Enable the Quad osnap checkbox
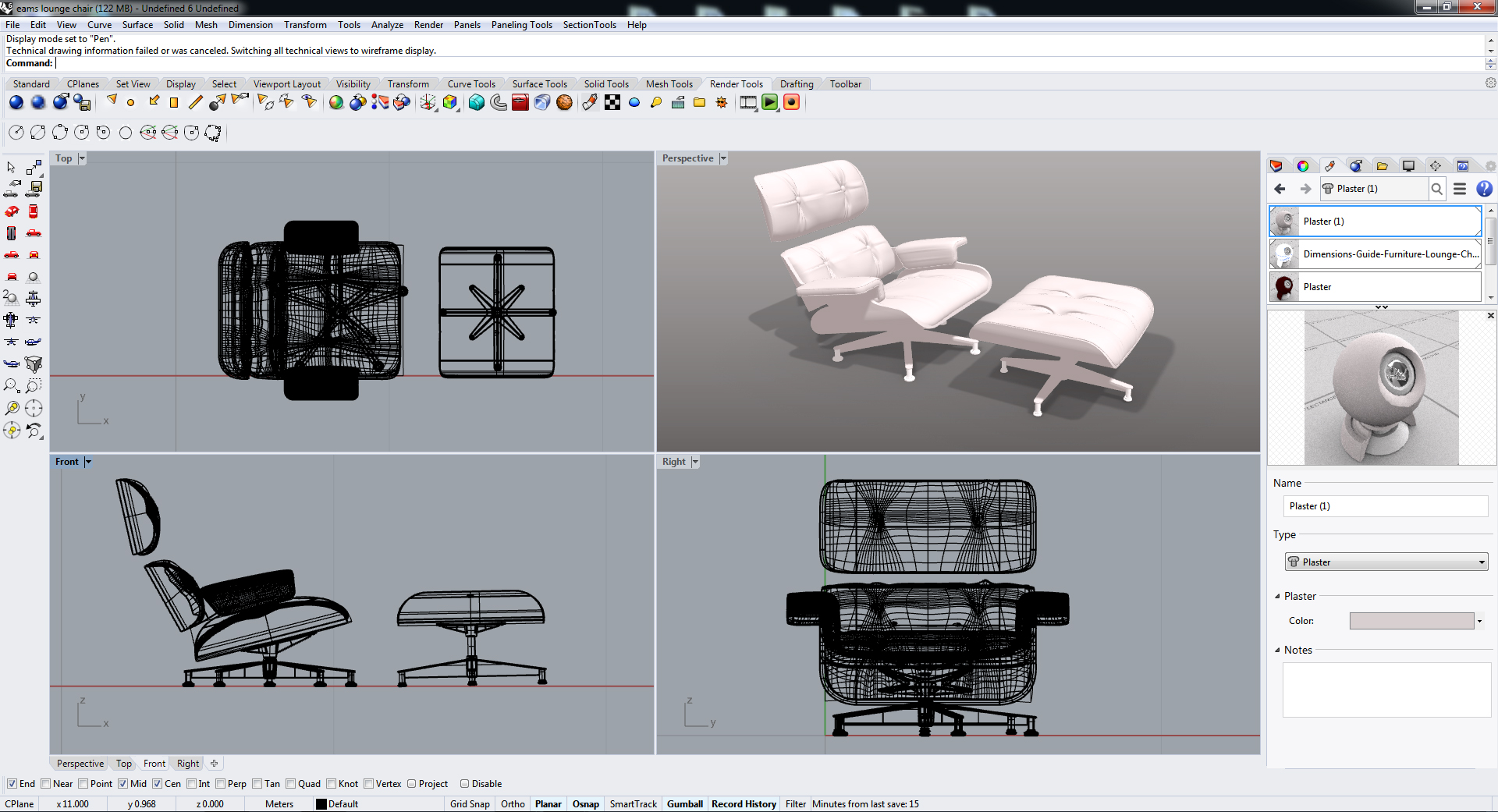The width and height of the screenshot is (1498, 812). click(290, 784)
